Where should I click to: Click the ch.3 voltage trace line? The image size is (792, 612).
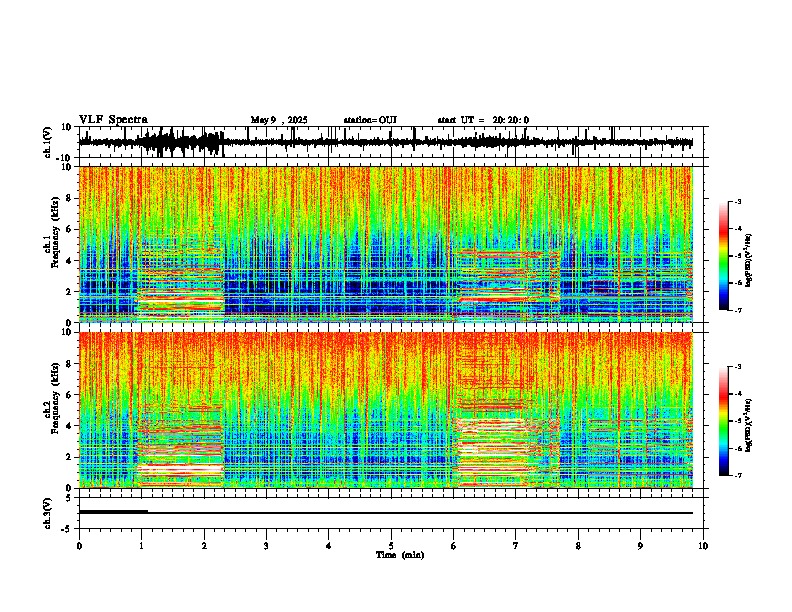(x=385, y=513)
